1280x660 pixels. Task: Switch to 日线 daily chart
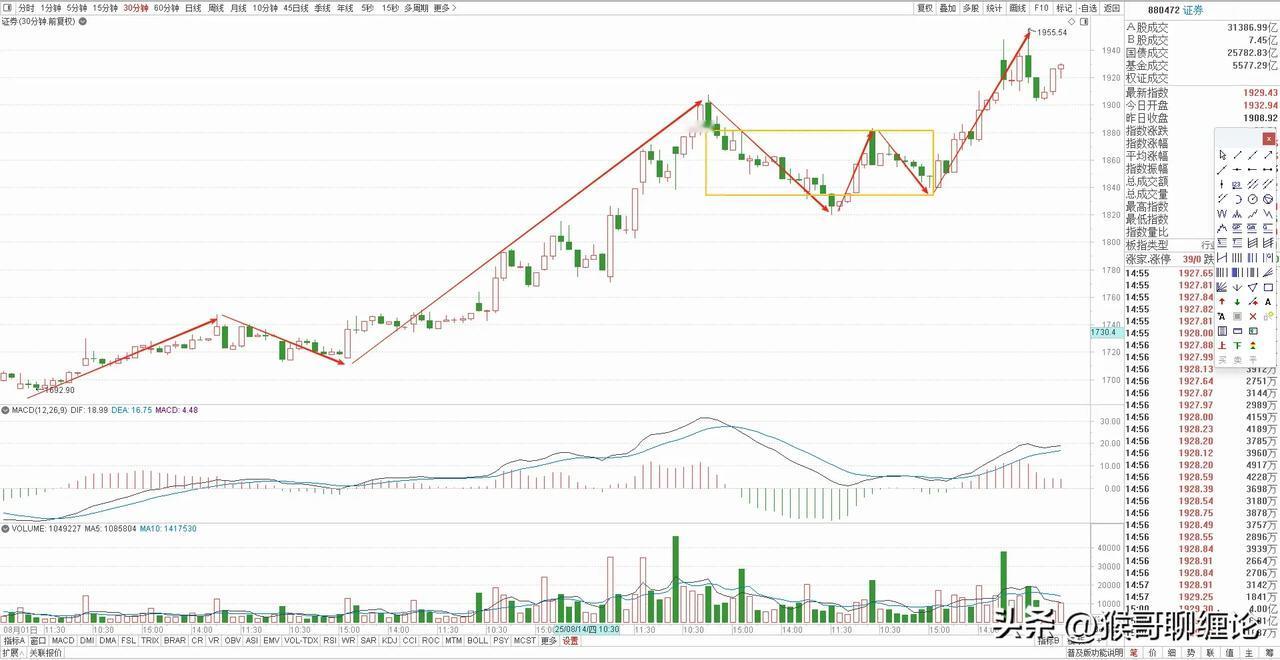coord(193,8)
